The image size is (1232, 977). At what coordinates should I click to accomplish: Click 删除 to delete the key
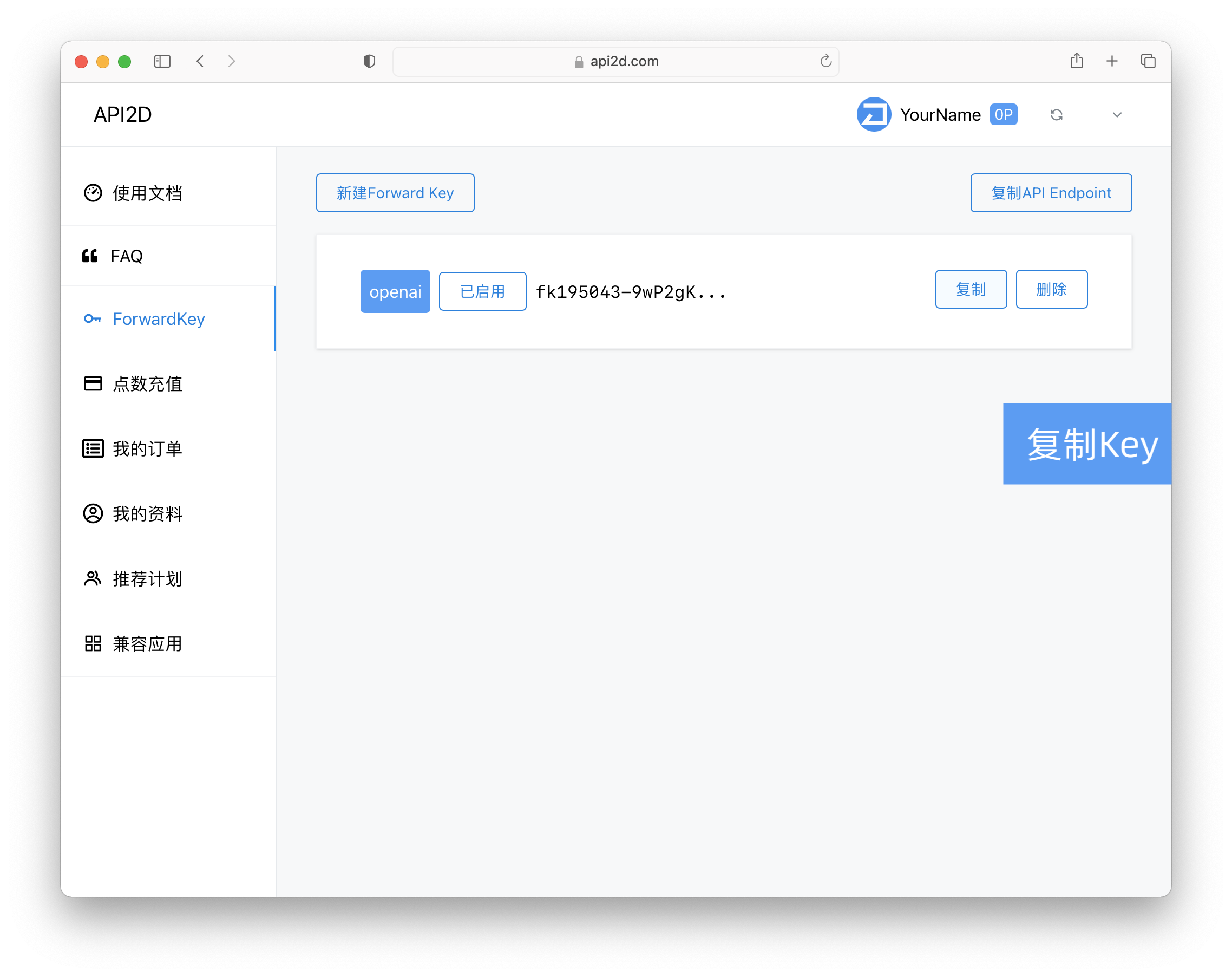pyautogui.click(x=1051, y=289)
